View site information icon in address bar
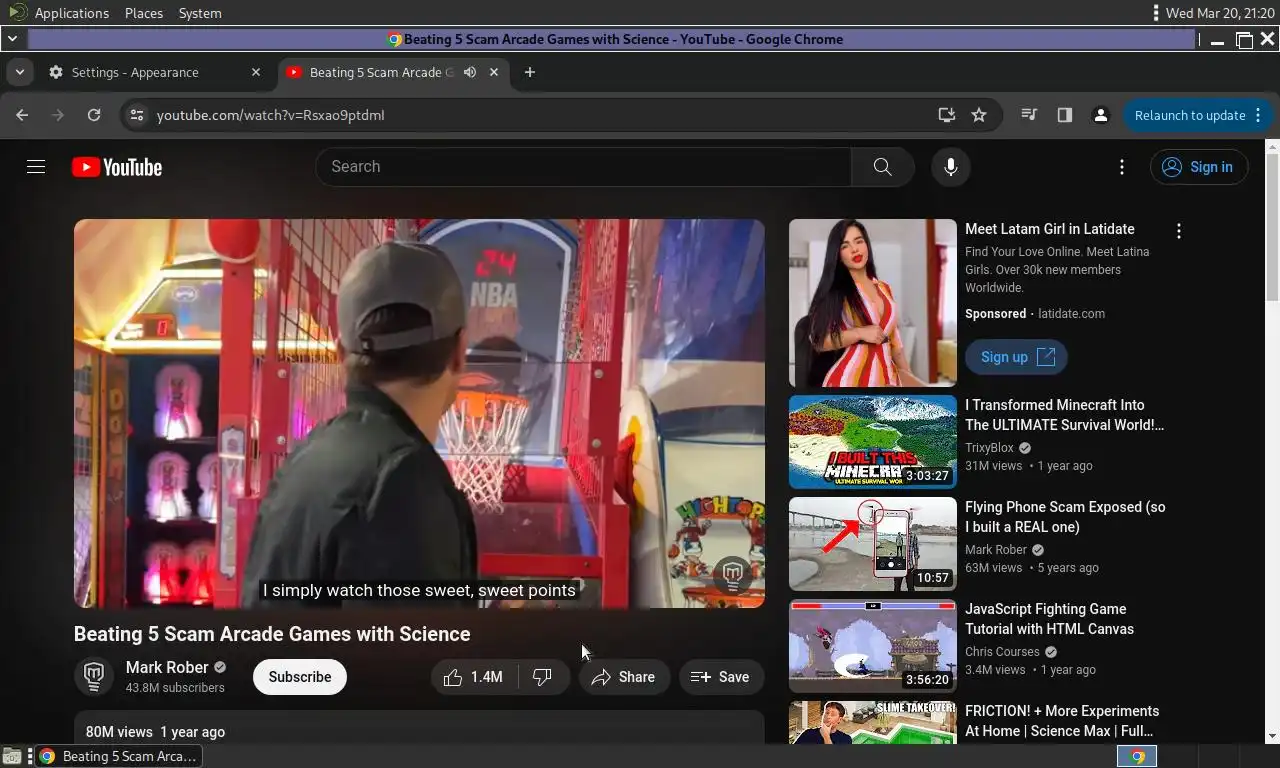 137,115
